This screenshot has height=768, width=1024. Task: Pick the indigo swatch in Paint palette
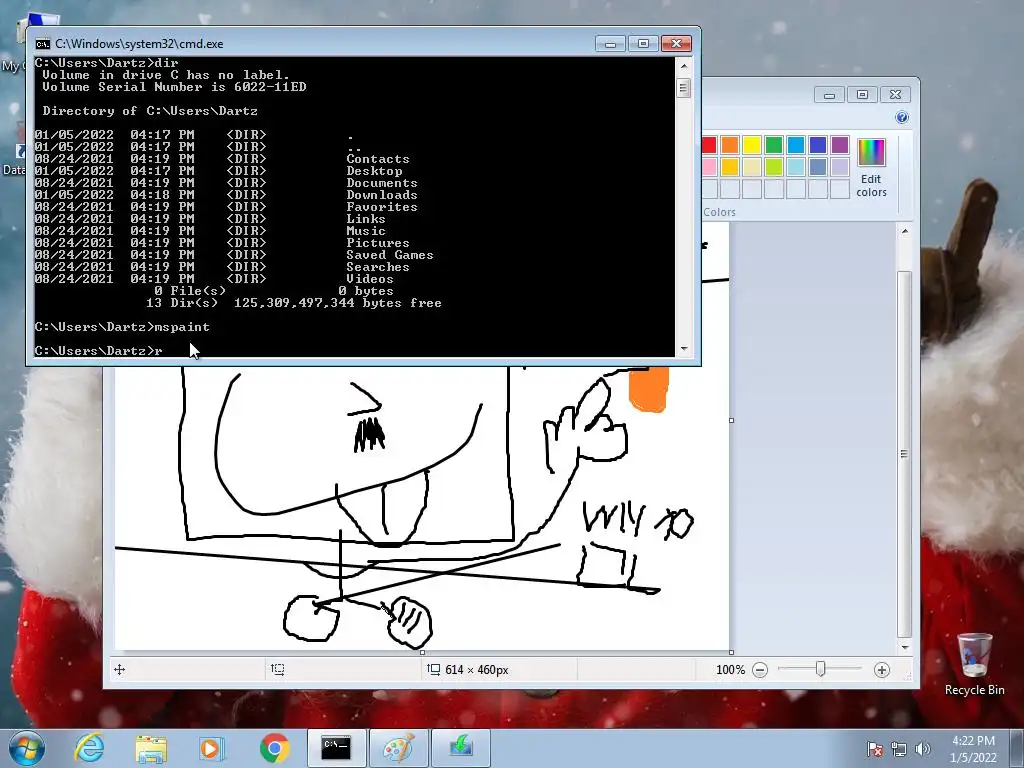tap(818, 145)
